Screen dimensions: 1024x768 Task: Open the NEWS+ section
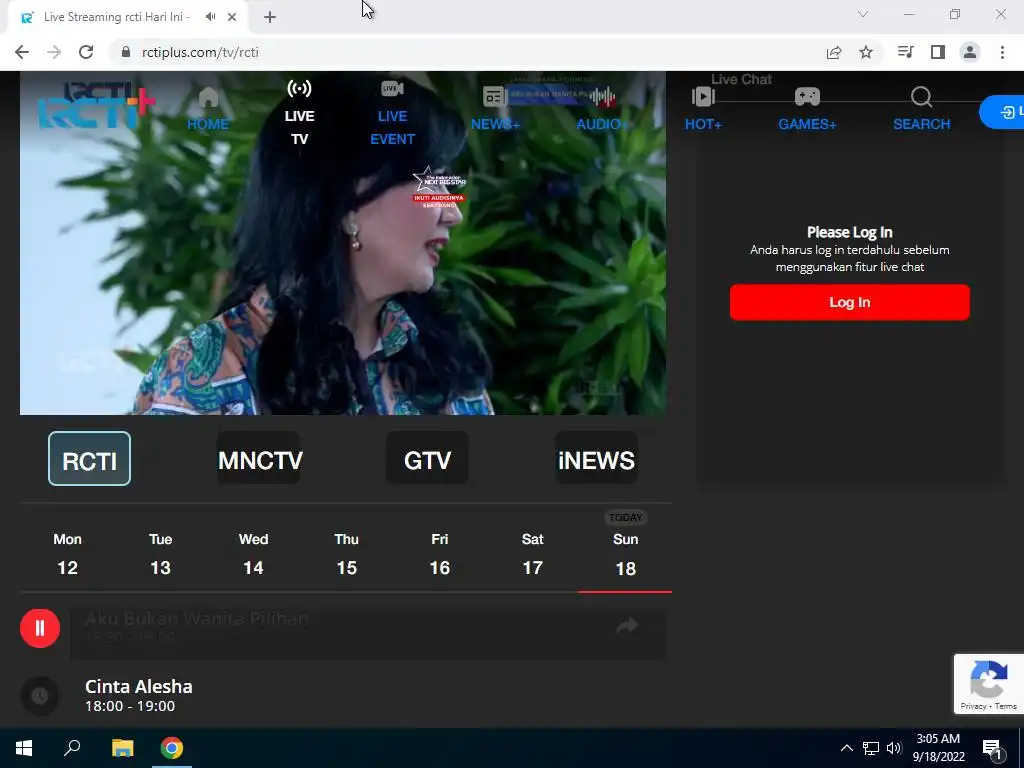[495, 108]
